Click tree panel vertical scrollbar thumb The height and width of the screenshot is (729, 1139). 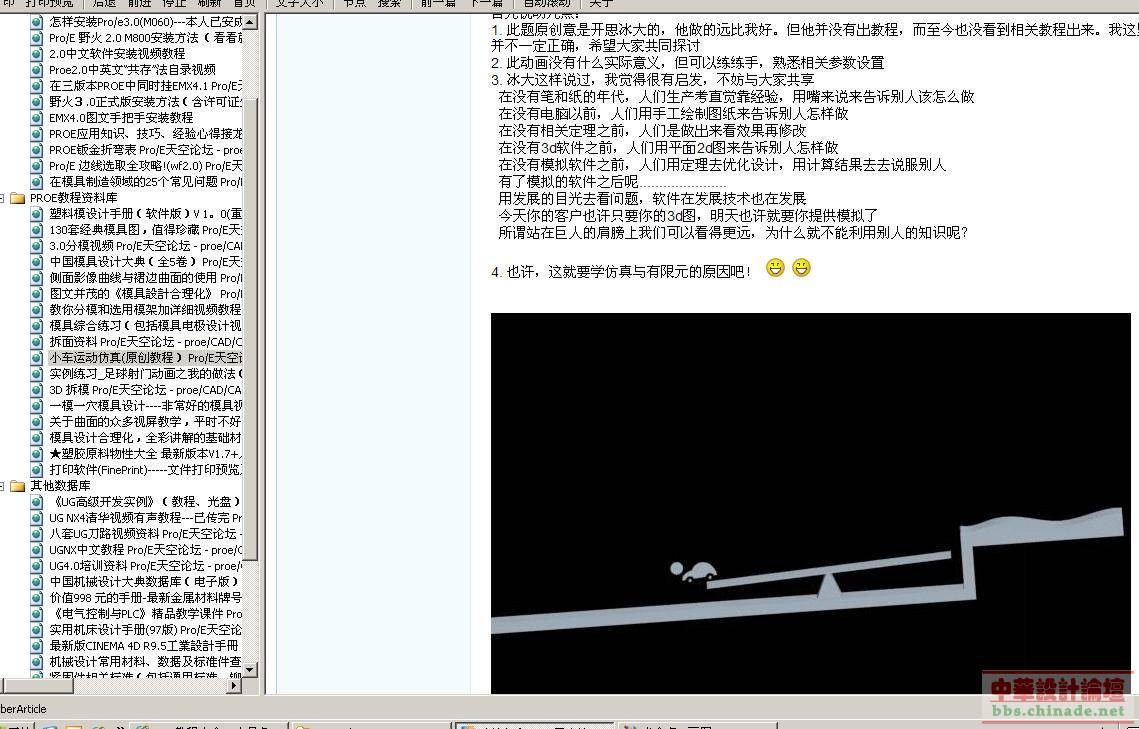click(250, 327)
